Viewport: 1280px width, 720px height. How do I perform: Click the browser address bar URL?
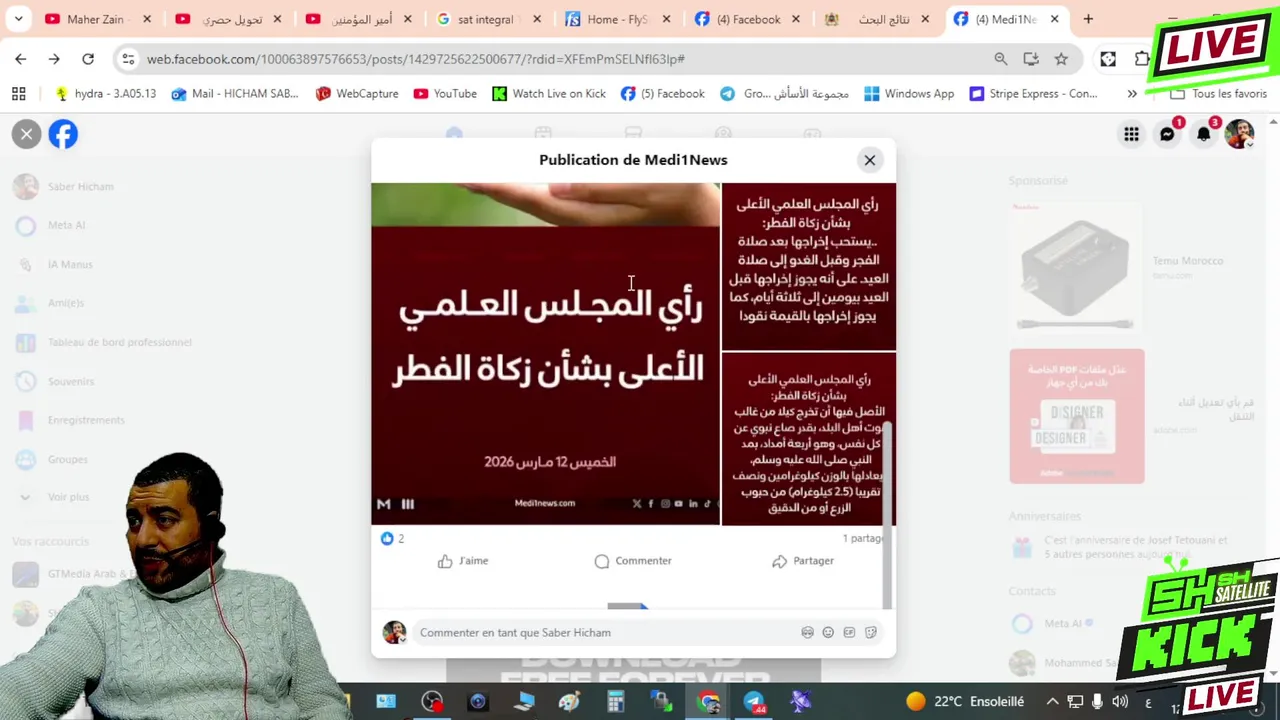[415, 59]
